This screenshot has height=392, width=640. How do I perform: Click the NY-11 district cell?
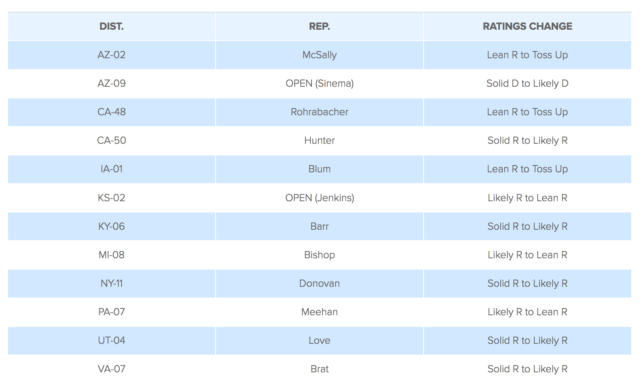[111, 283]
